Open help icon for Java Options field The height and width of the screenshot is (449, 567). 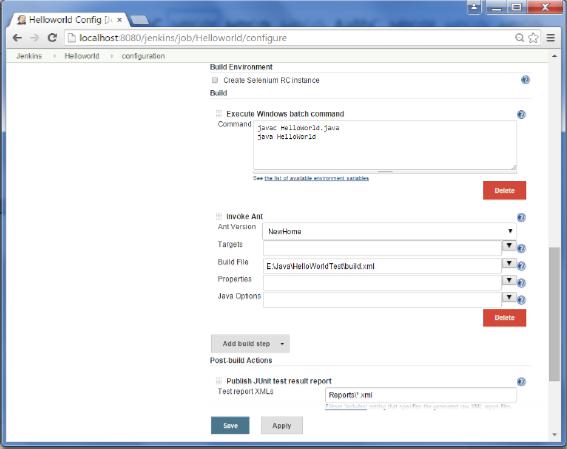coord(521,300)
